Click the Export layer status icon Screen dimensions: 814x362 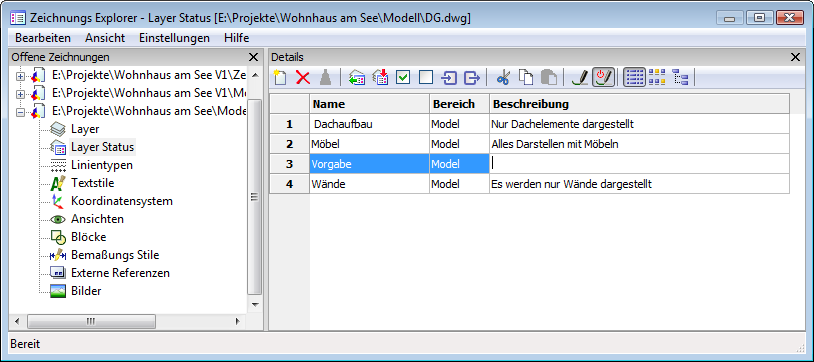pyautogui.click(x=471, y=78)
